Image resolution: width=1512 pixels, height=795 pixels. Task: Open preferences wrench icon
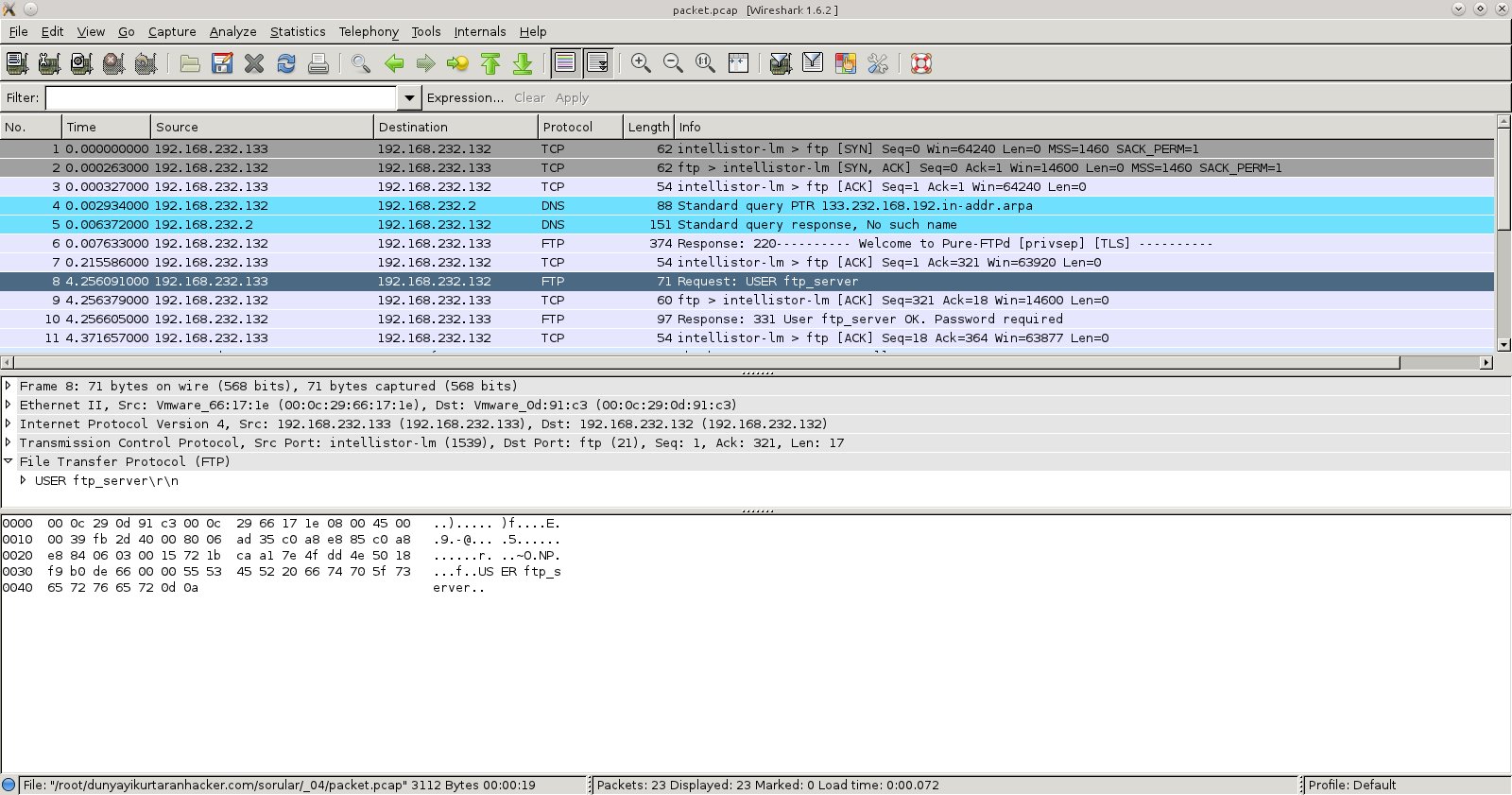877,63
